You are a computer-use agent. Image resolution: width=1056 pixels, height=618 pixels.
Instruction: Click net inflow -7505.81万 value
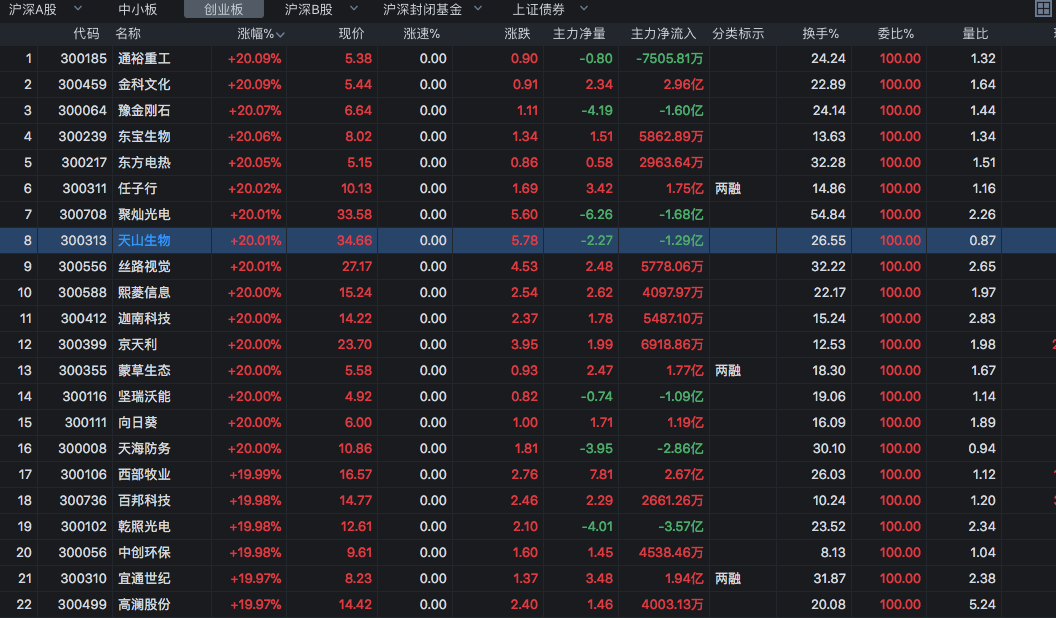669,59
